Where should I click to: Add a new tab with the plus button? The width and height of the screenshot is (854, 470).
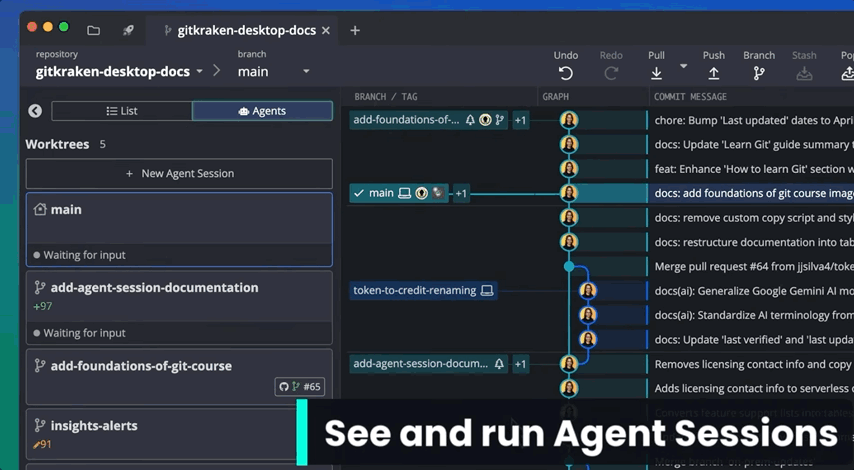tap(355, 30)
